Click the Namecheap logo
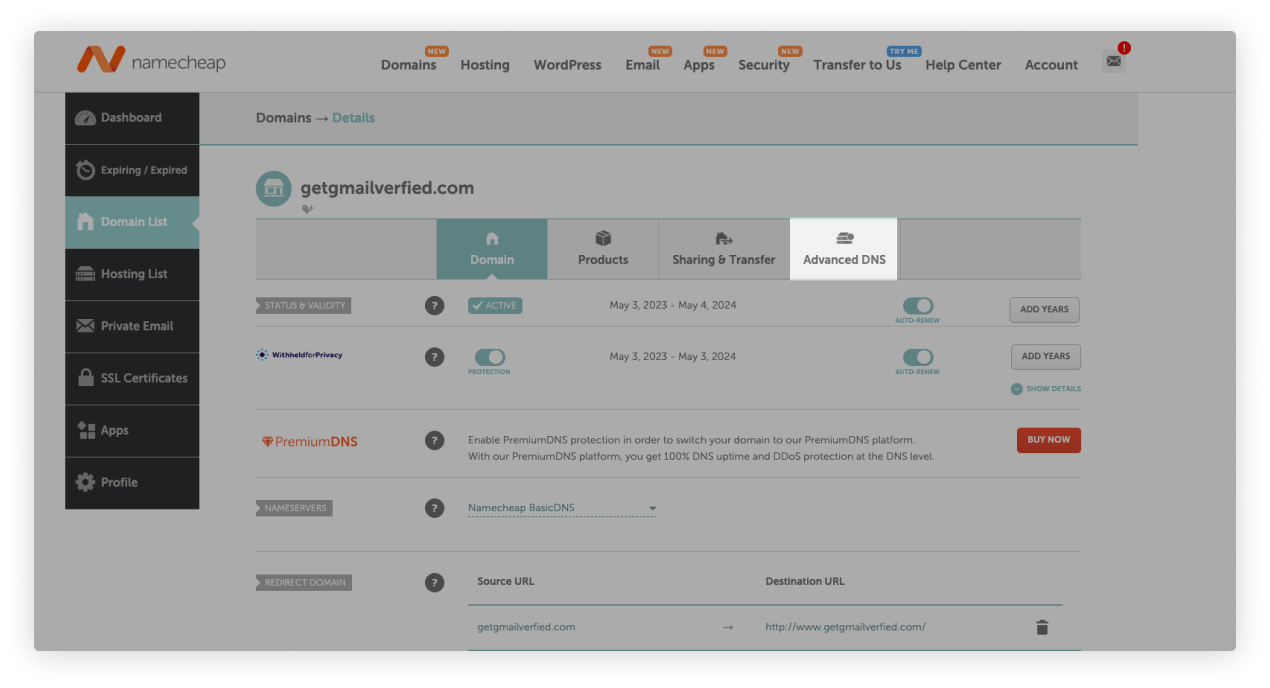This screenshot has width=1270, height=688. [151, 60]
